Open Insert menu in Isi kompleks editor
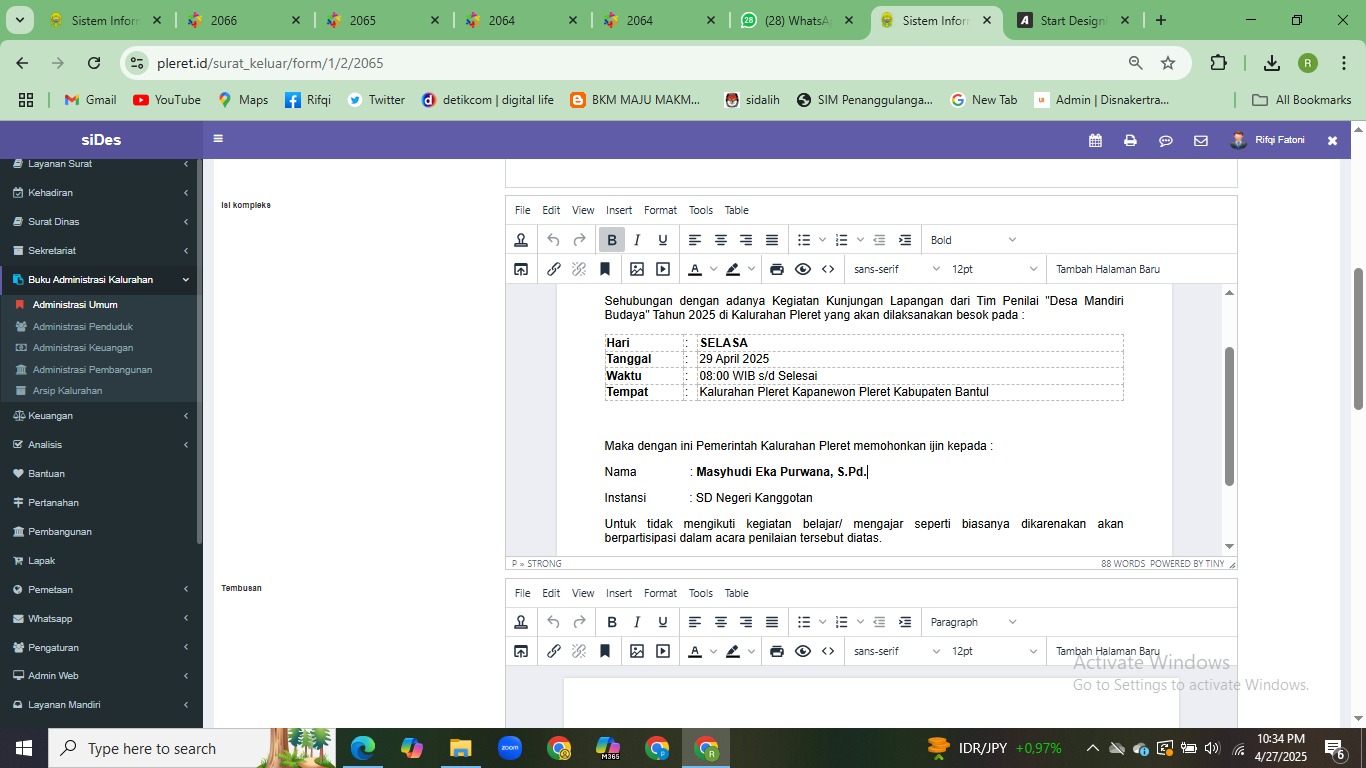This screenshot has height=768, width=1366. 619,210
